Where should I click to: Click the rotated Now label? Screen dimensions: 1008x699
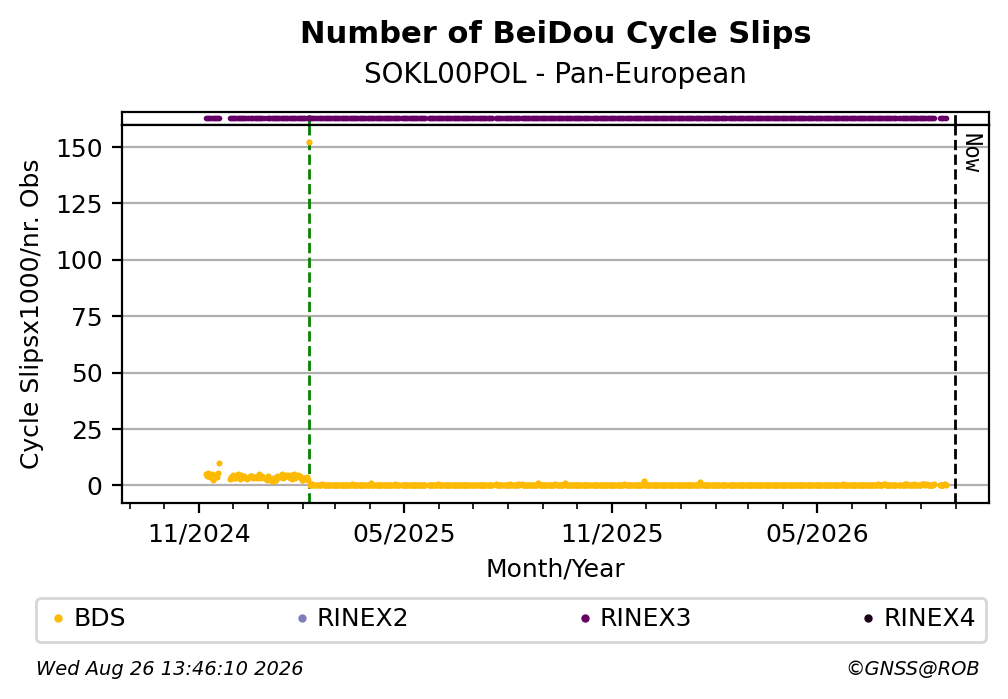(x=973, y=153)
